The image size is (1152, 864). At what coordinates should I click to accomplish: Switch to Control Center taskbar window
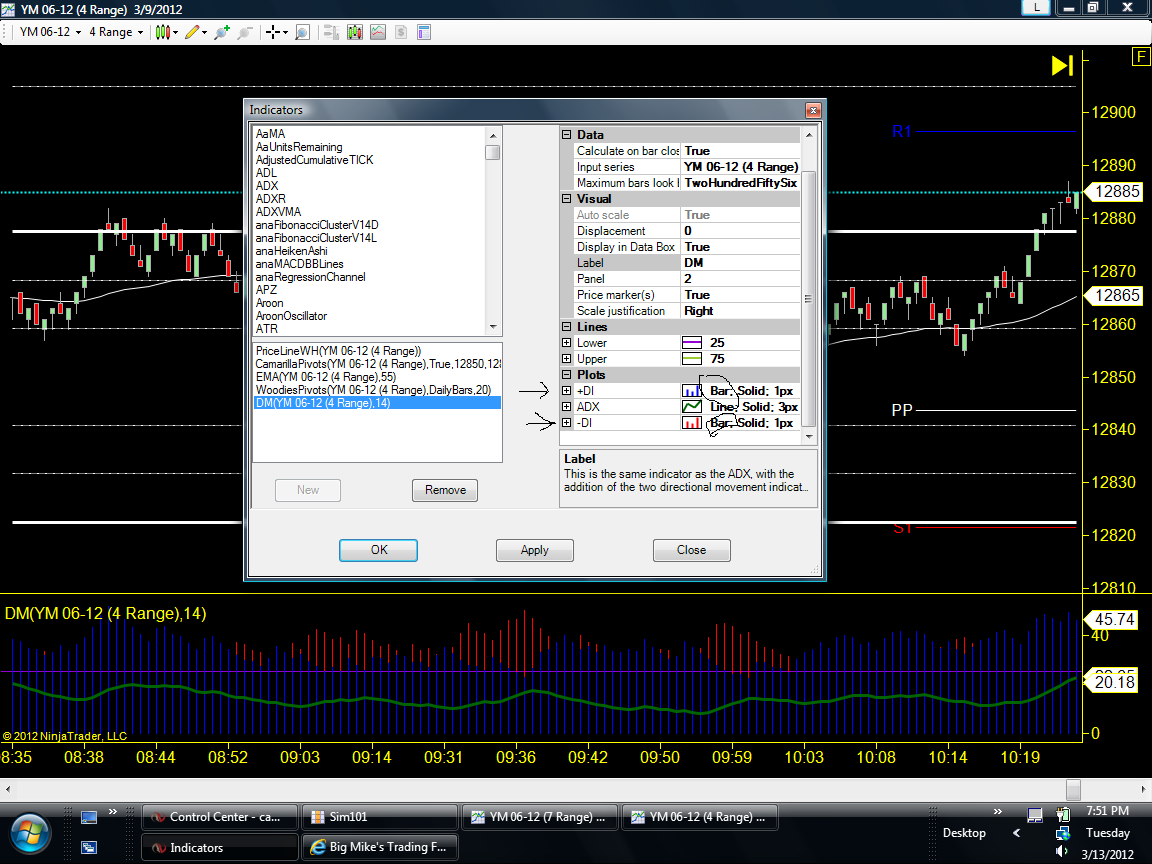coord(220,817)
